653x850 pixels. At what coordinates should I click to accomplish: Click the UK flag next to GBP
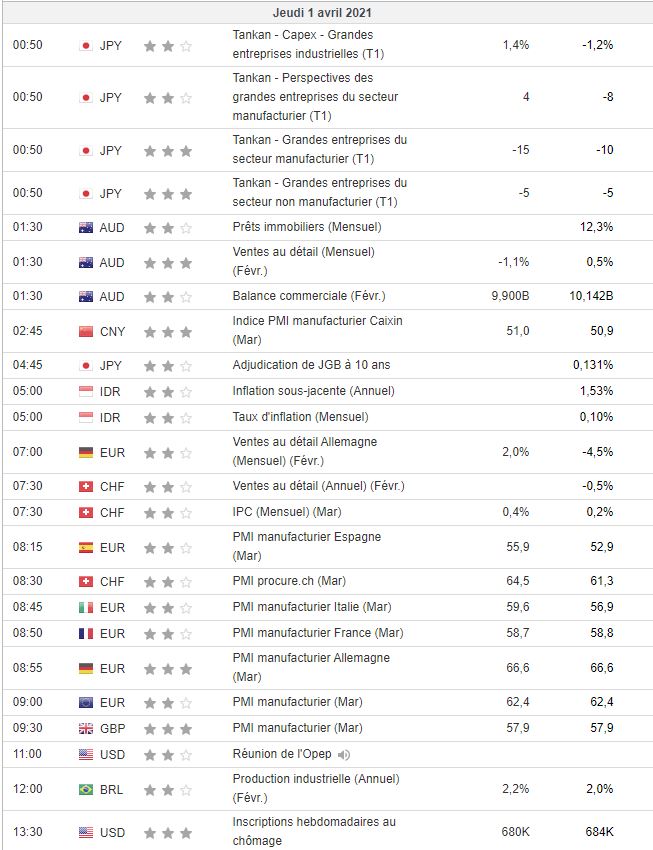(x=86, y=728)
